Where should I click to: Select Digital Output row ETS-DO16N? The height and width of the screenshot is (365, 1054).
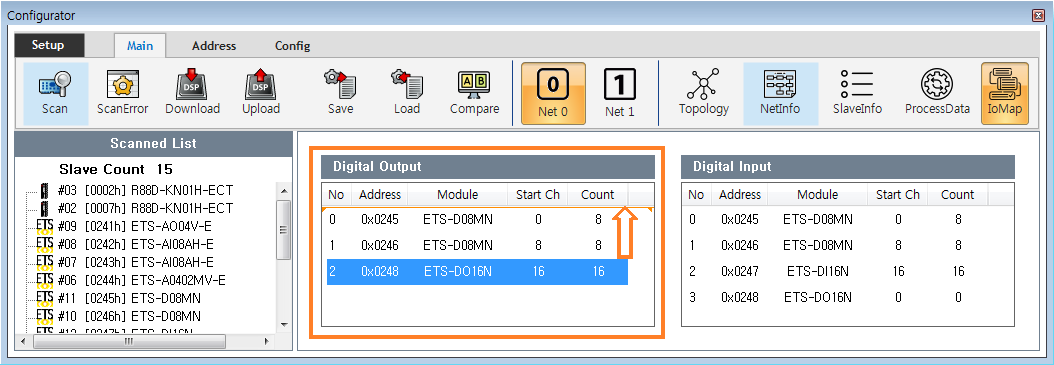[x=477, y=272]
